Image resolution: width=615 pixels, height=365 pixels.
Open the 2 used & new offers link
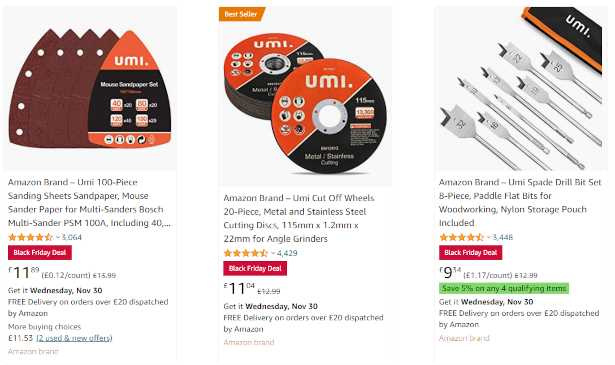[75, 338]
